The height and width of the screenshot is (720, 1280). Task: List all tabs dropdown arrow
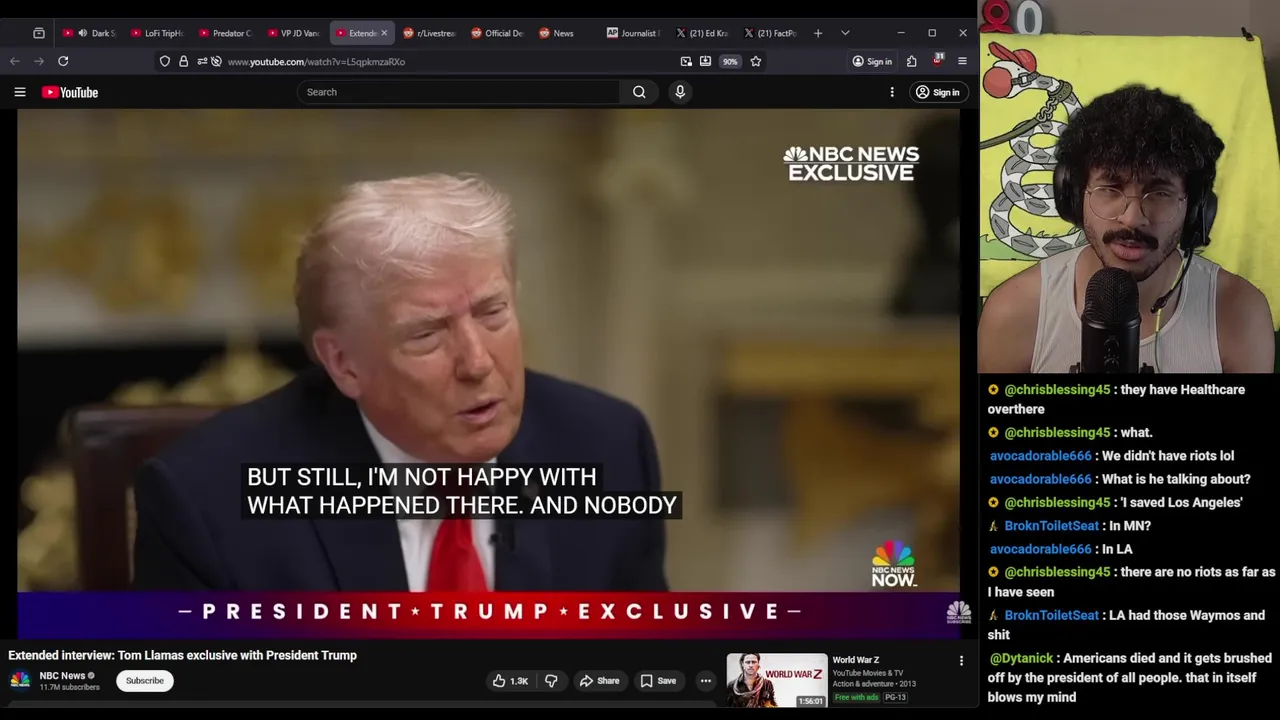click(x=845, y=33)
